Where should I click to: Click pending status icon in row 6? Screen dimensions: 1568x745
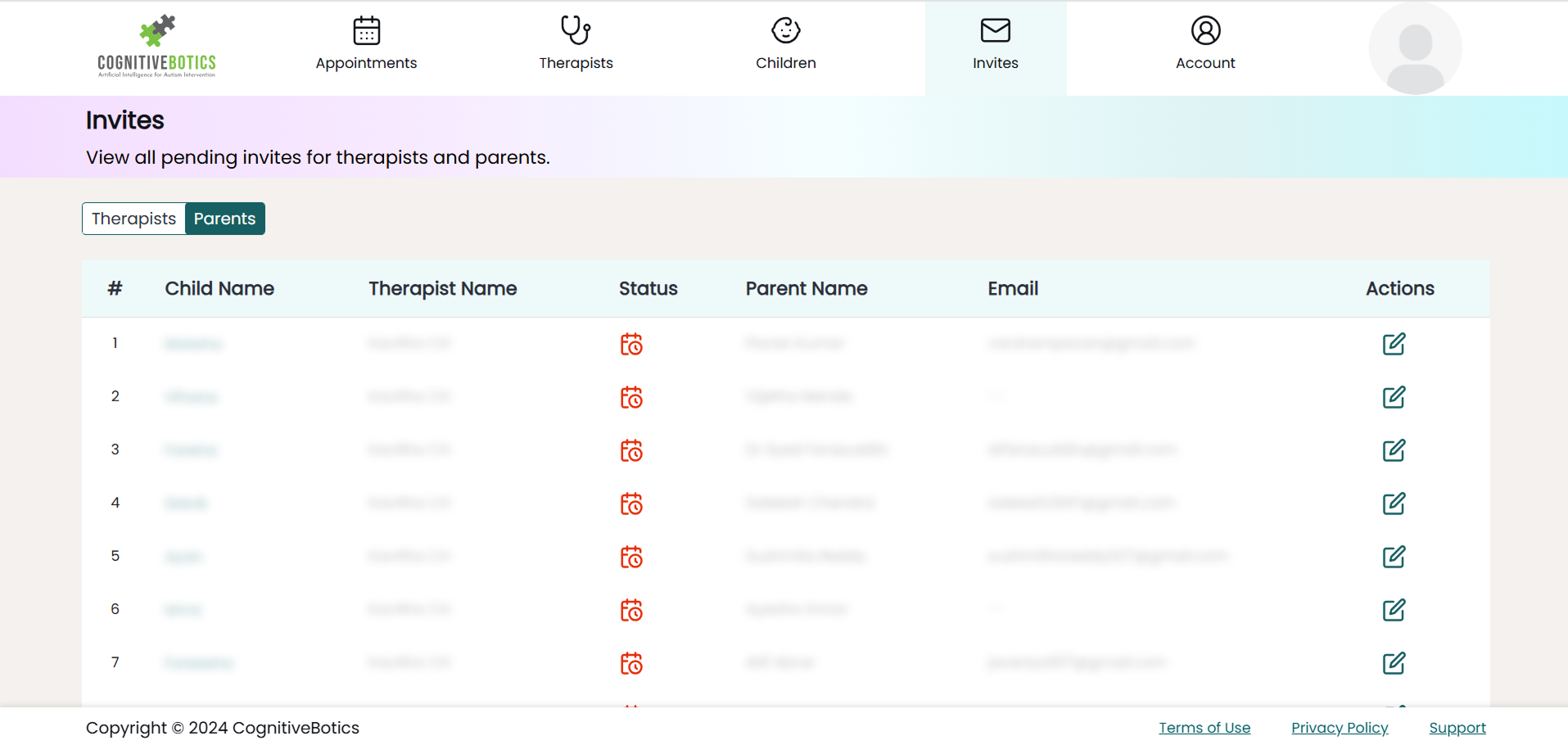click(631, 610)
